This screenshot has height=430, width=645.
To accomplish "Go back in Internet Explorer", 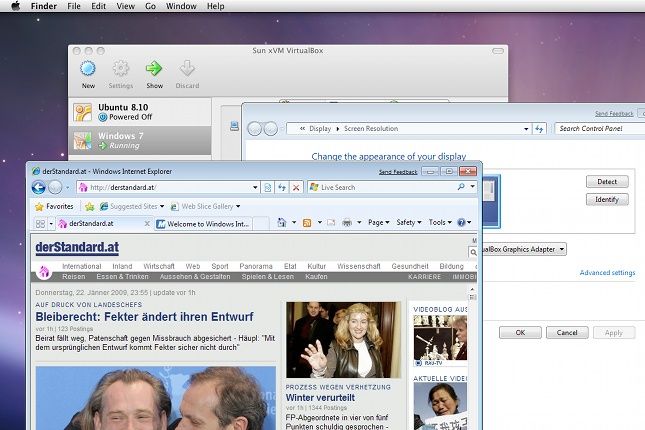I will (39, 187).
